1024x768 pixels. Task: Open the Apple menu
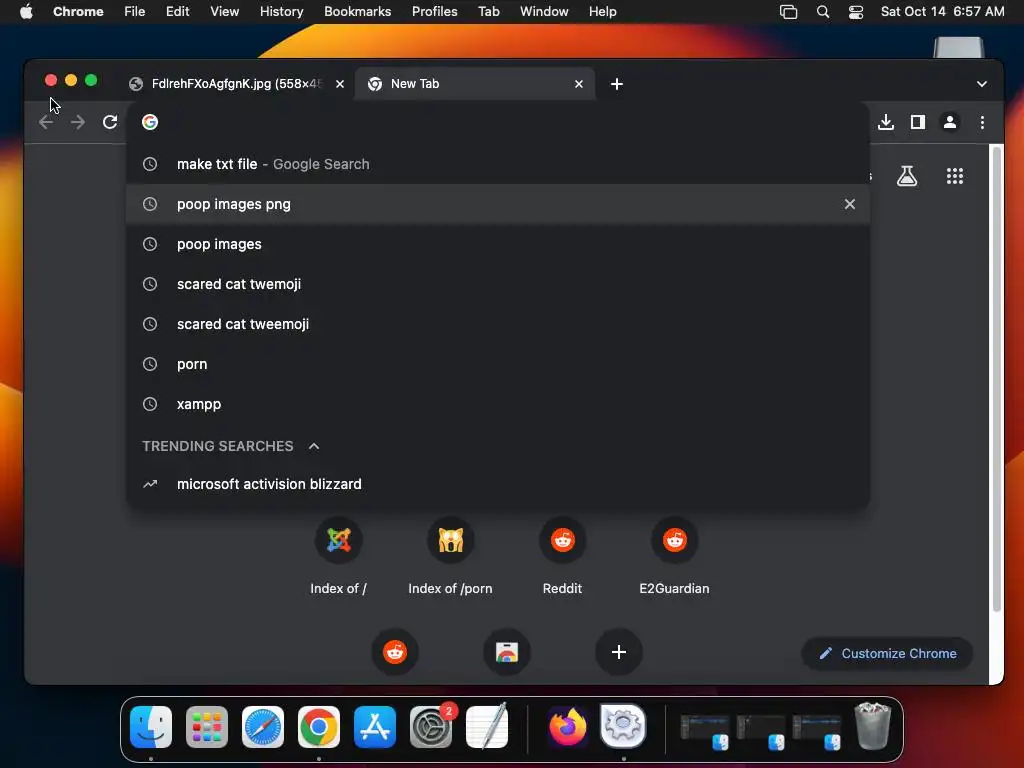(x=26, y=12)
